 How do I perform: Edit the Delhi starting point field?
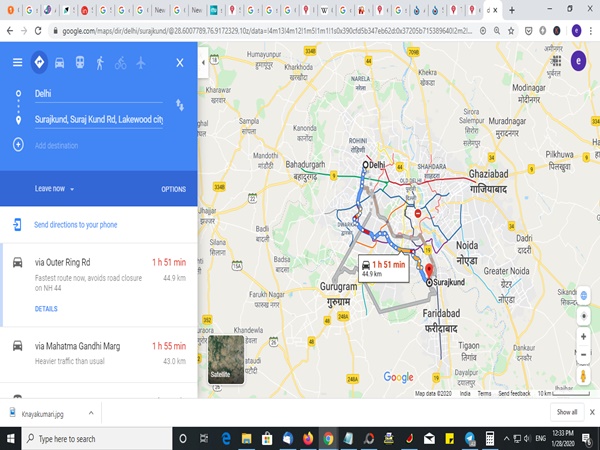[98, 94]
